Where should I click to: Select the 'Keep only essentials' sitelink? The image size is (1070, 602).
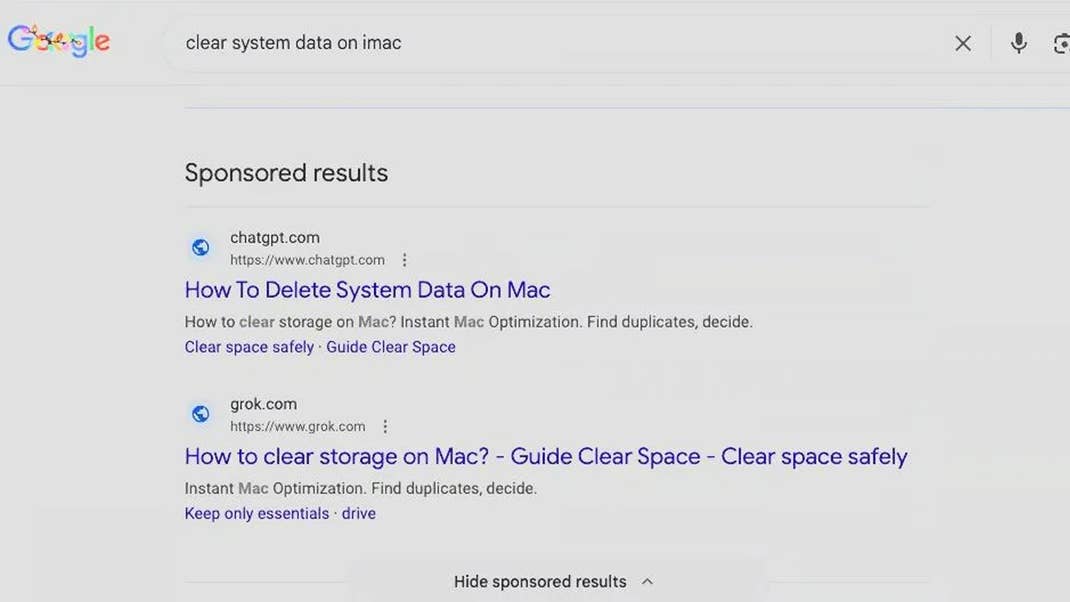[256, 513]
